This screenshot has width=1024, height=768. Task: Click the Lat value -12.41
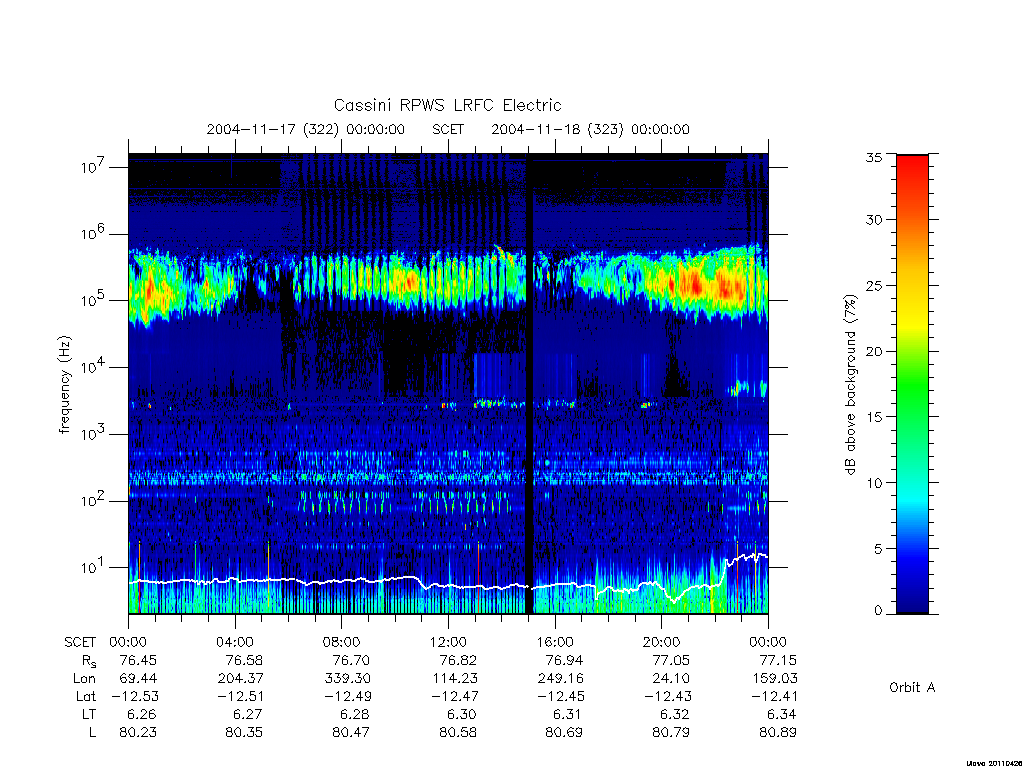click(x=775, y=696)
